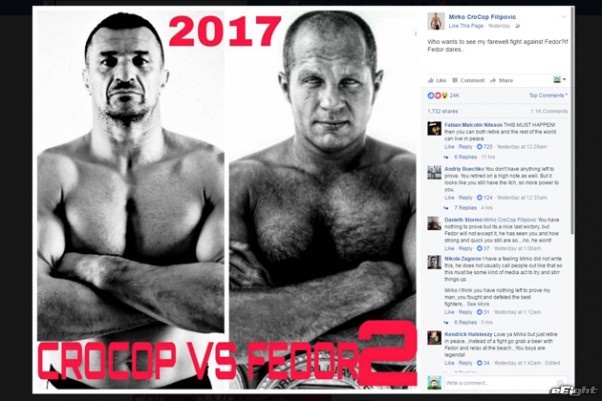The height and width of the screenshot is (401, 602).
Task: Click the public globe privacy icon
Action: (518, 26)
